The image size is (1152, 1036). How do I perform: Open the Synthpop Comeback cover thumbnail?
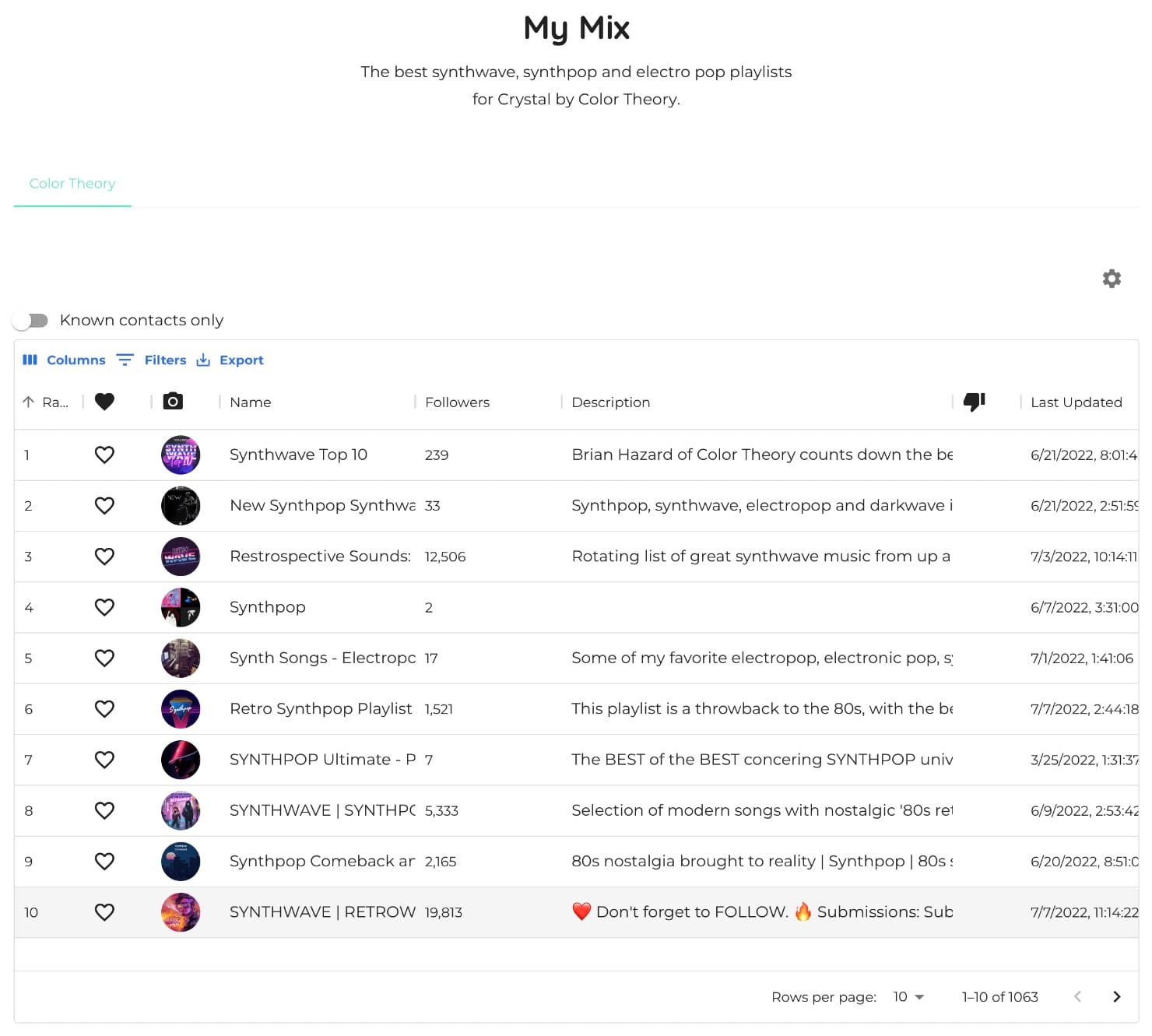click(x=181, y=862)
